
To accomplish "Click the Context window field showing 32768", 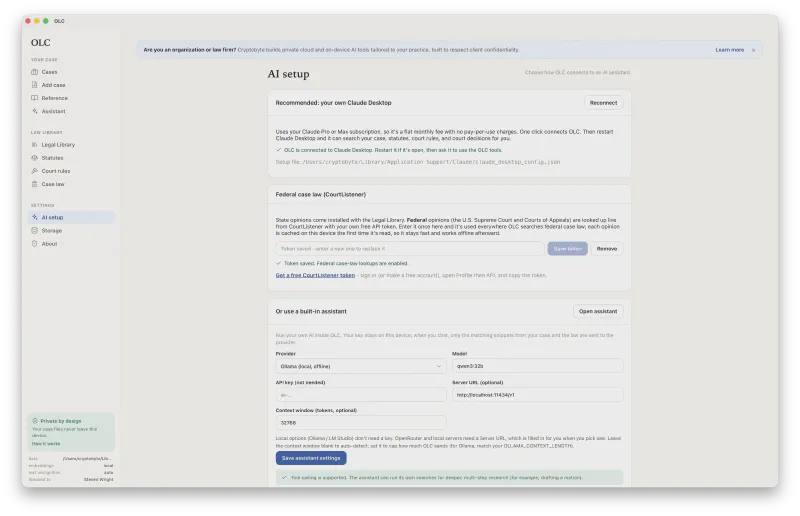I will tap(361, 423).
